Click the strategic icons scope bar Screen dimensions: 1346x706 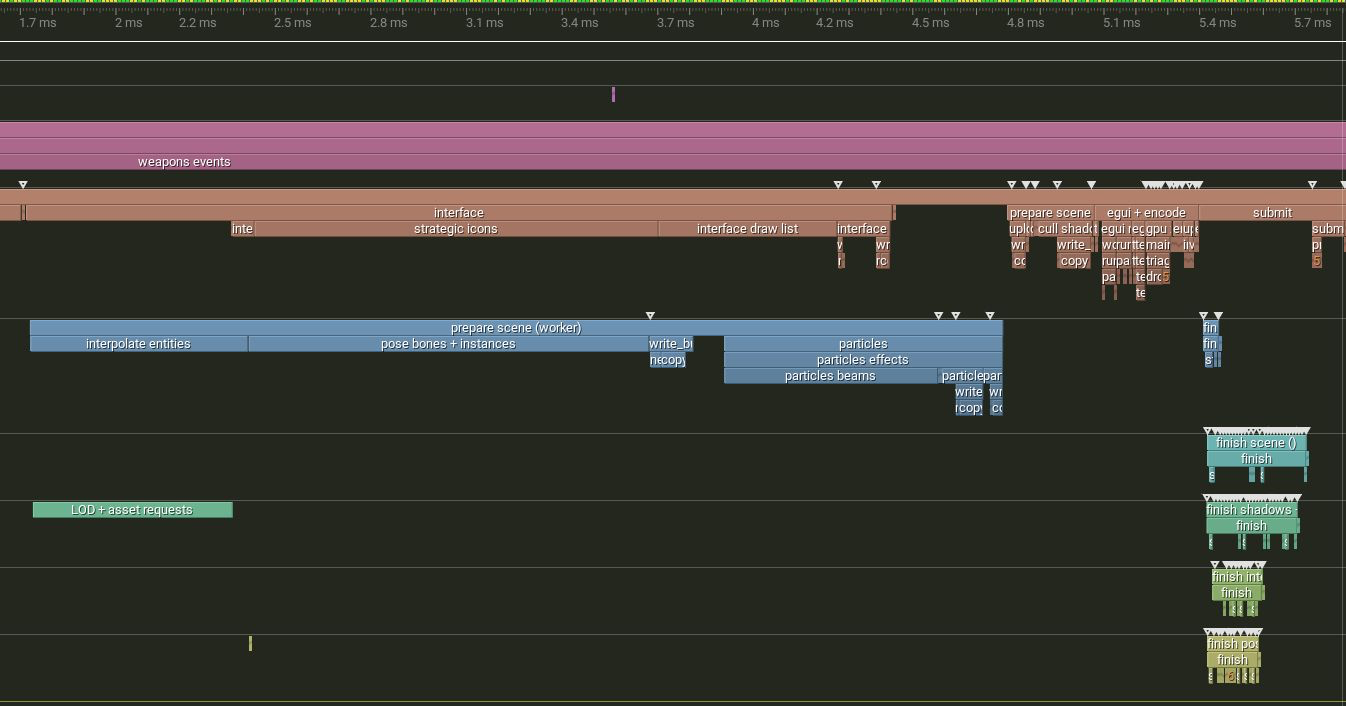[456, 229]
